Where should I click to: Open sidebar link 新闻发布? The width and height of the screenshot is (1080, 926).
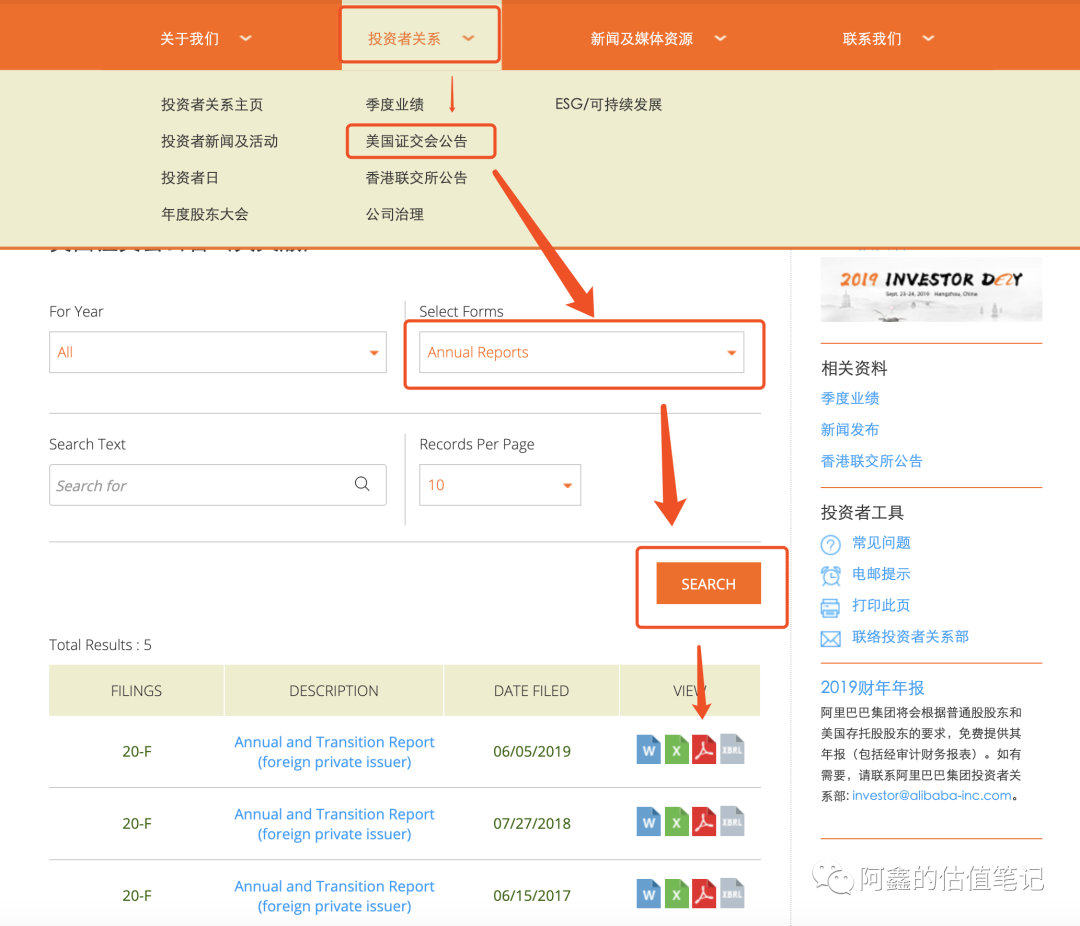(850, 430)
